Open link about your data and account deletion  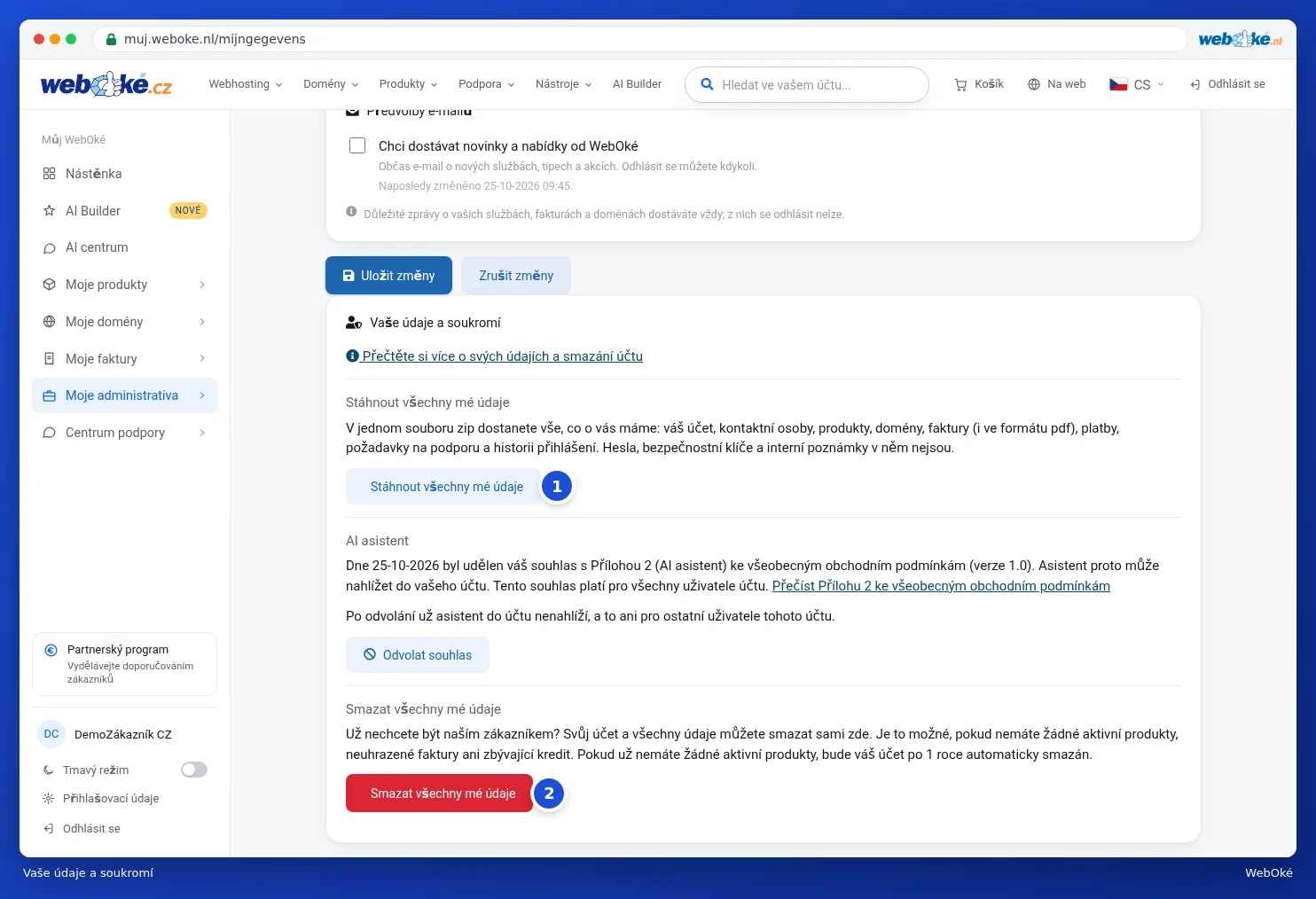pyautogui.click(x=494, y=356)
